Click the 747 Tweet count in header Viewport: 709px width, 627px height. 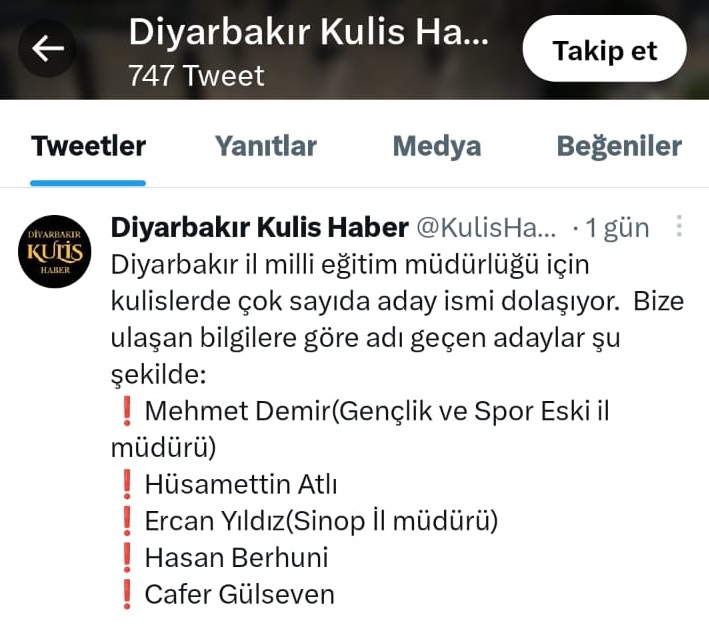[x=196, y=75]
